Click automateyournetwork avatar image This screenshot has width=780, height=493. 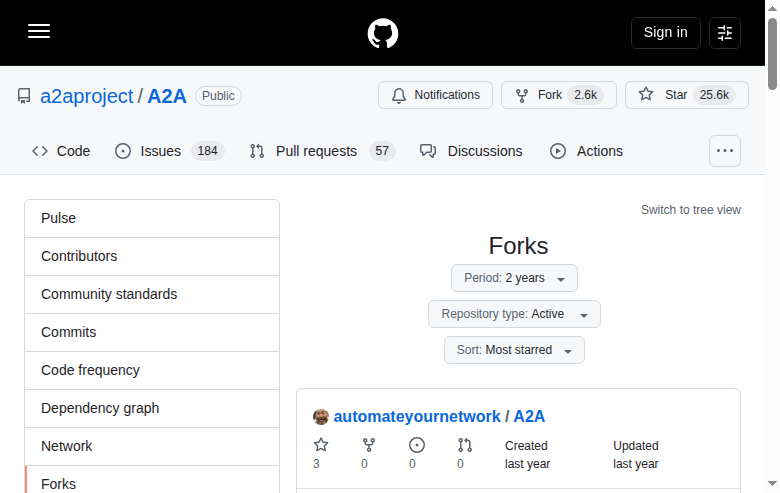321,417
